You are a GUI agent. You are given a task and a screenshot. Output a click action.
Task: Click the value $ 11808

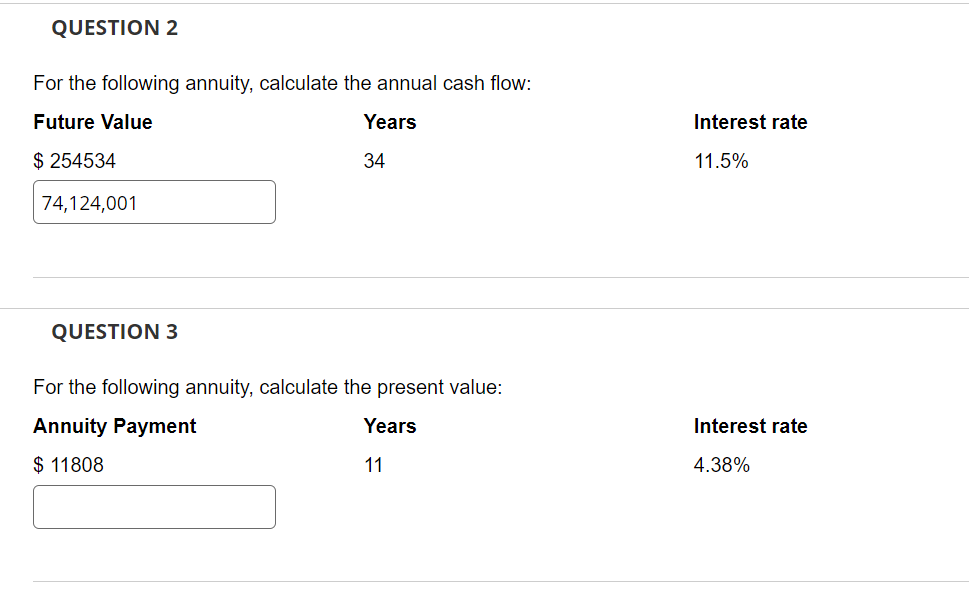(67, 465)
